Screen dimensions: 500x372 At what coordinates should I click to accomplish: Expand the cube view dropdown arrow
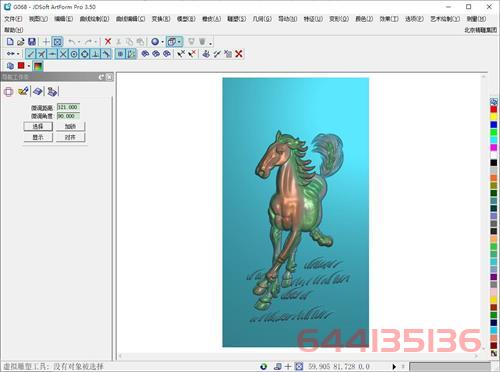point(180,42)
